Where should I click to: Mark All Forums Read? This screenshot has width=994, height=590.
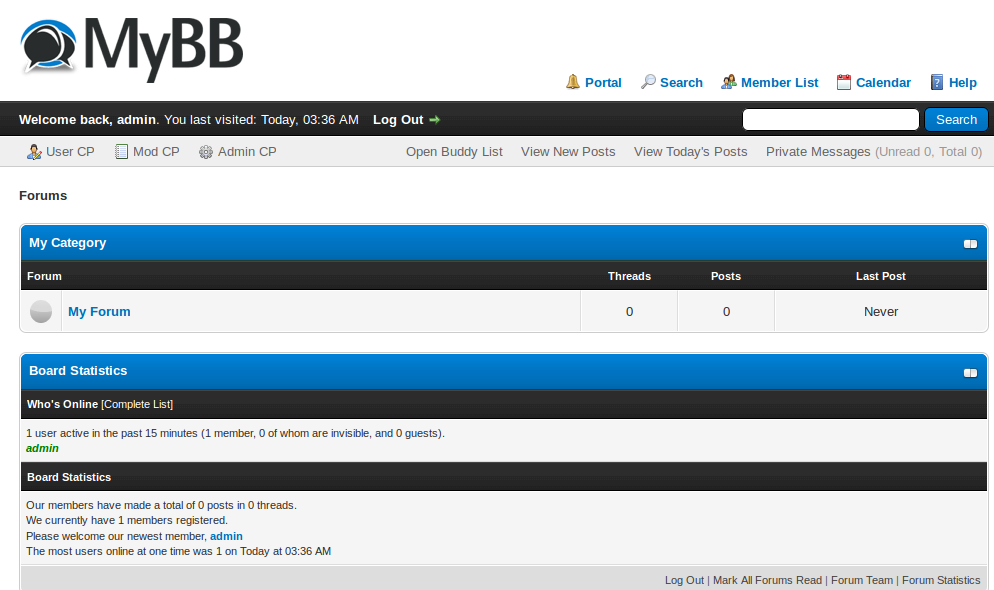(767, 580)
